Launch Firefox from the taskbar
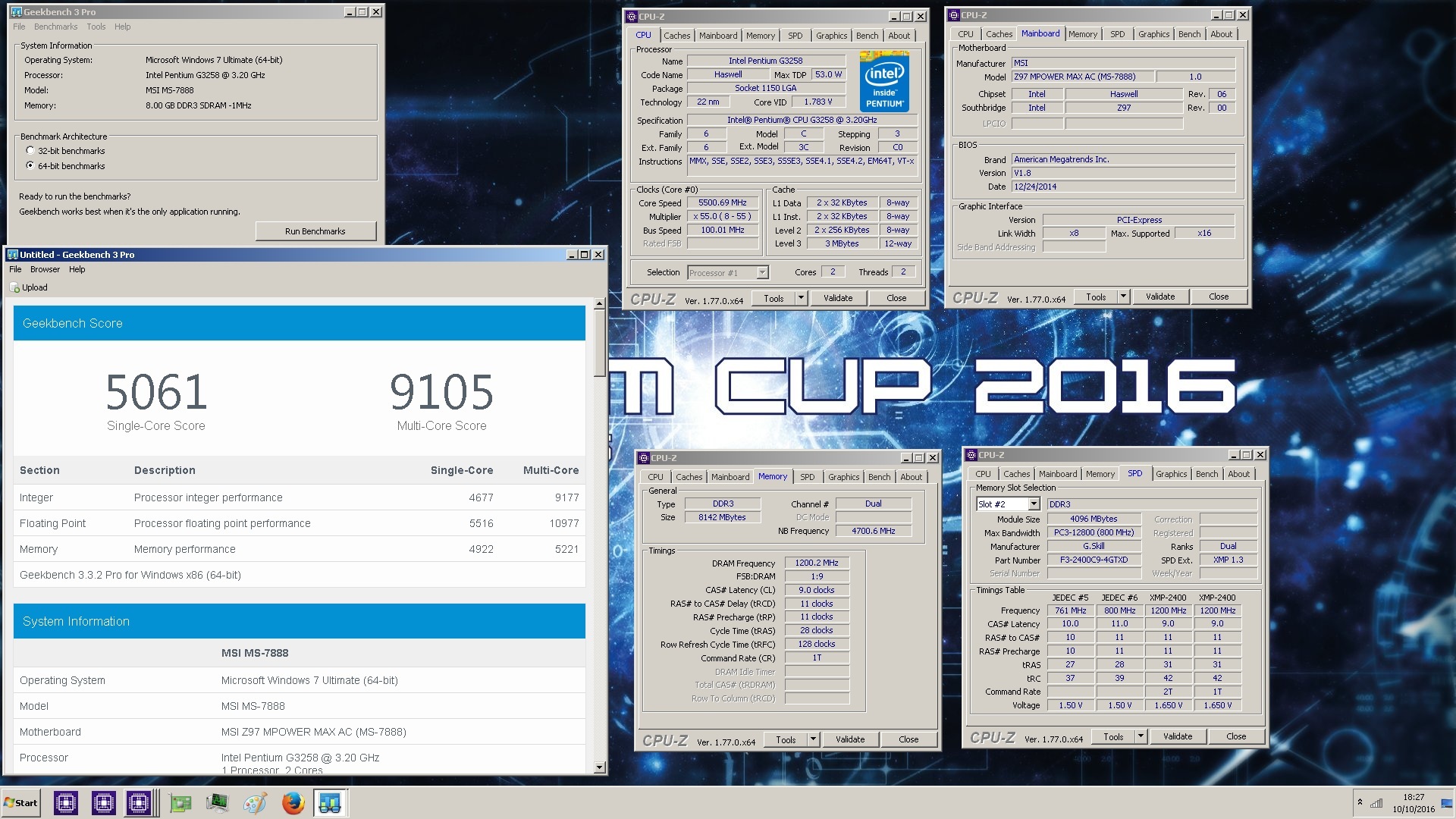The width and height of the screenshot is (1456, 819). [x=293, y=803]
